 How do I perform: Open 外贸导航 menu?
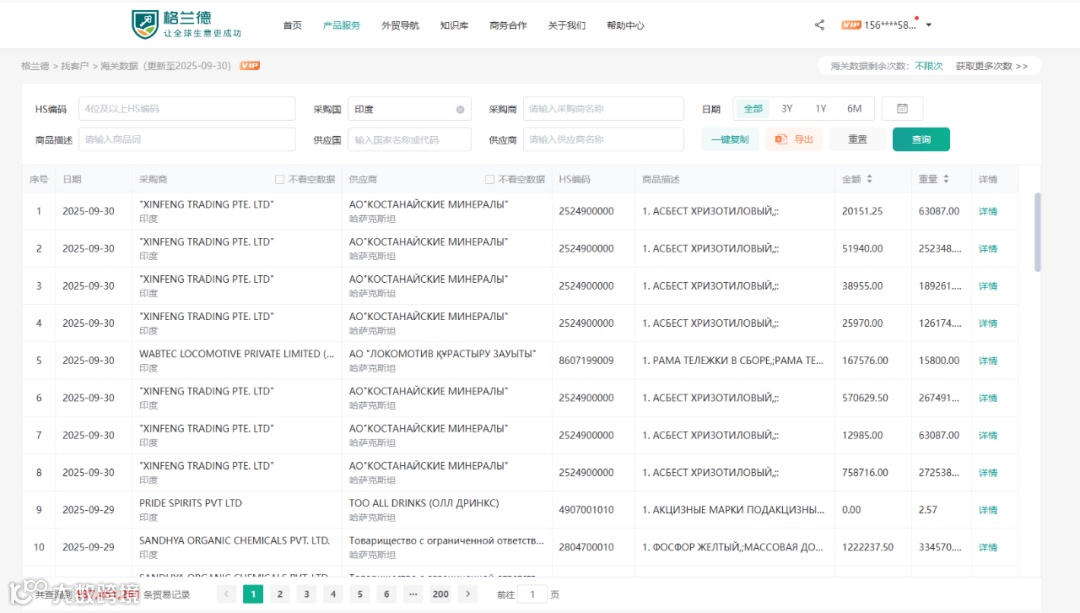point(400,25)
